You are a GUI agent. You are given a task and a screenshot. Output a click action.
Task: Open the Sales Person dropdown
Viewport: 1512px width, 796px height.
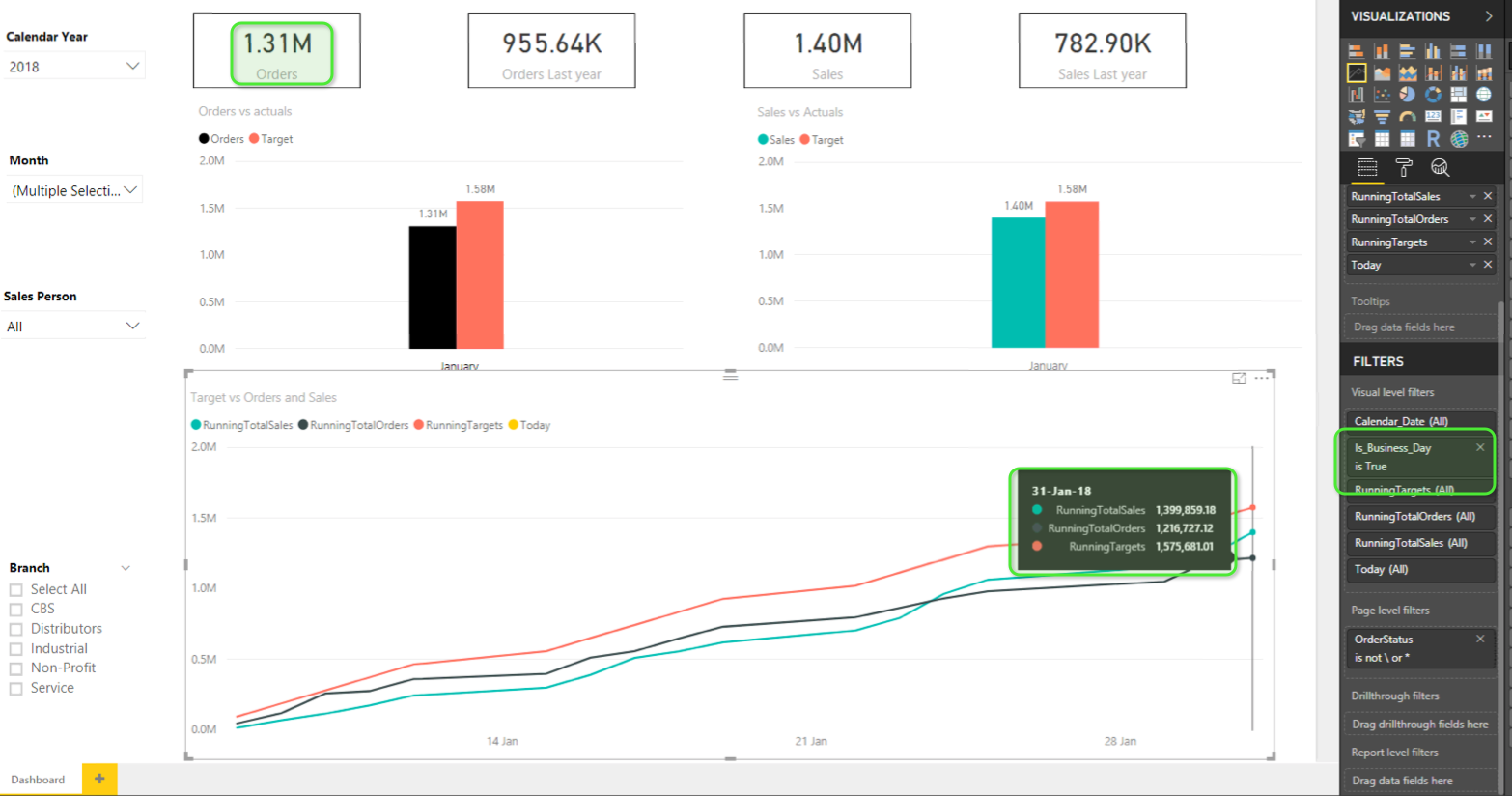132,327
